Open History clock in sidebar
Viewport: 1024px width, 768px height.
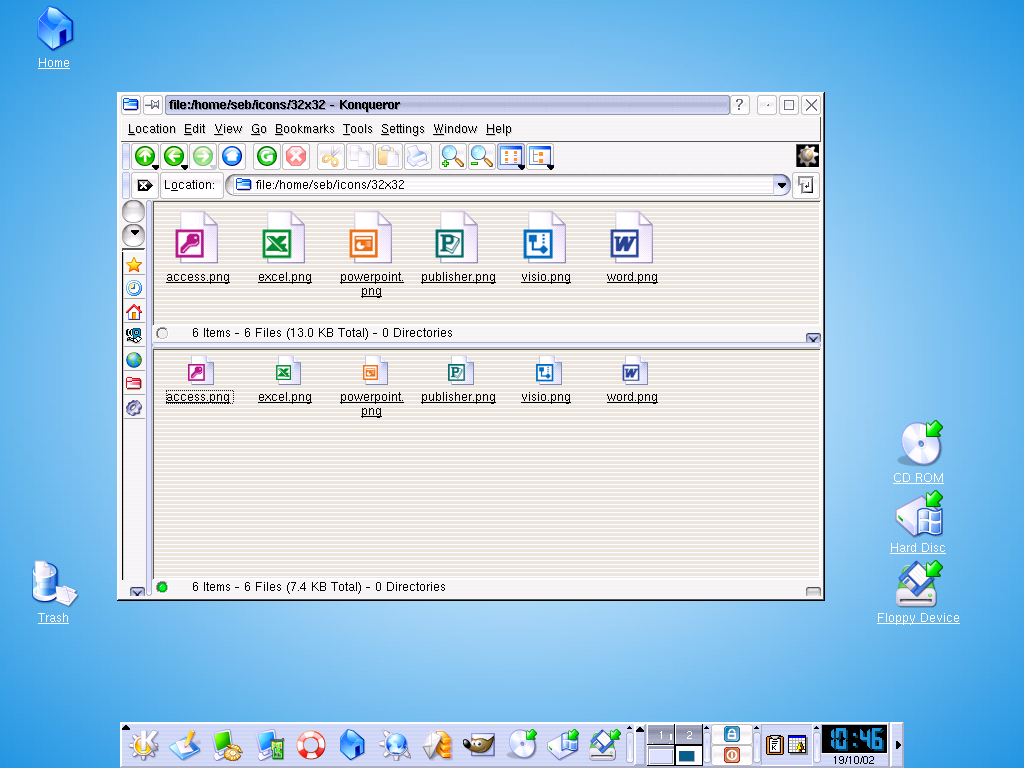pyautogui.click(x=134, y=289)
